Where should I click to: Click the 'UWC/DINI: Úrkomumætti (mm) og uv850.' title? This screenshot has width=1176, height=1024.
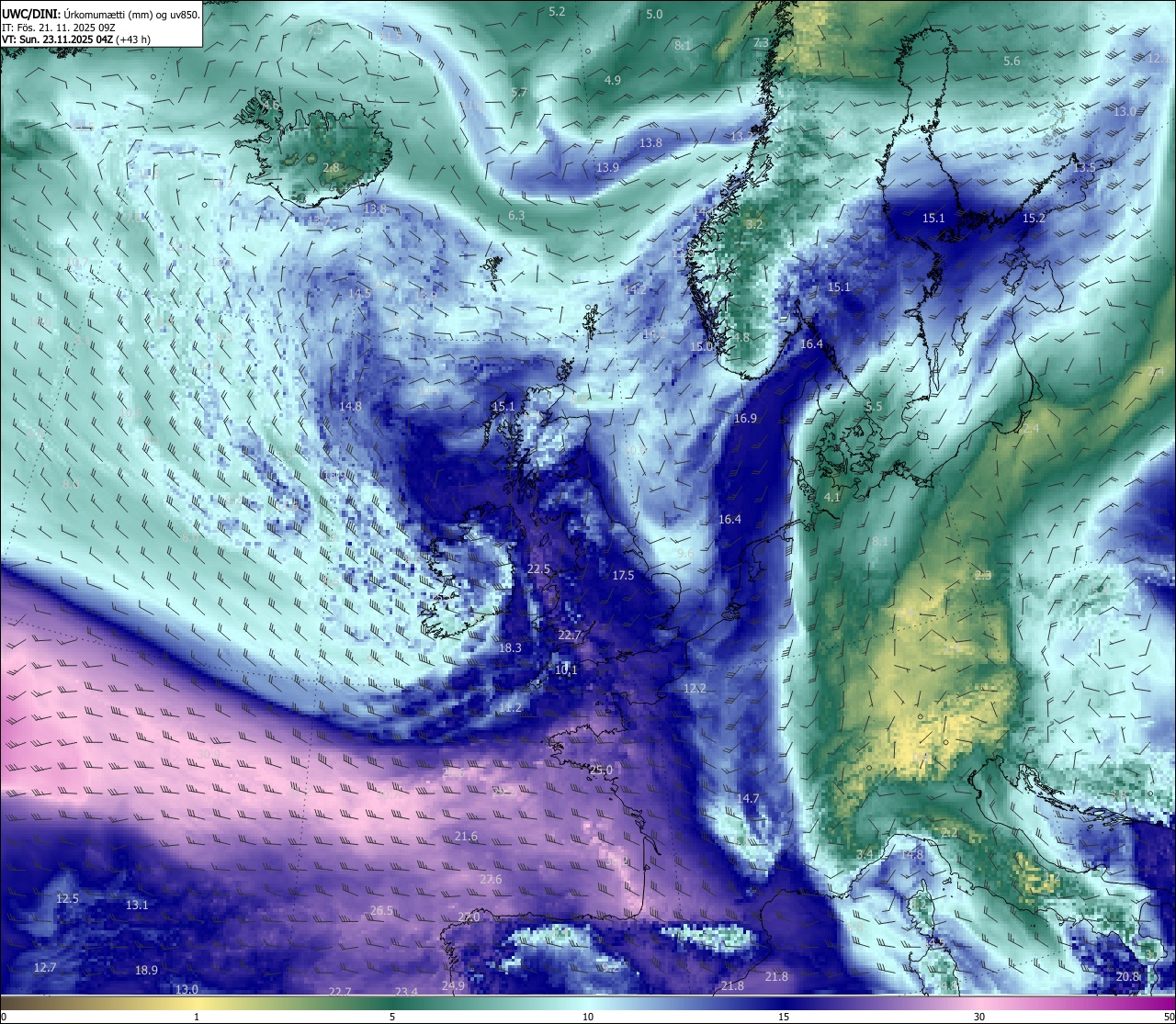(x=101, y=15)
